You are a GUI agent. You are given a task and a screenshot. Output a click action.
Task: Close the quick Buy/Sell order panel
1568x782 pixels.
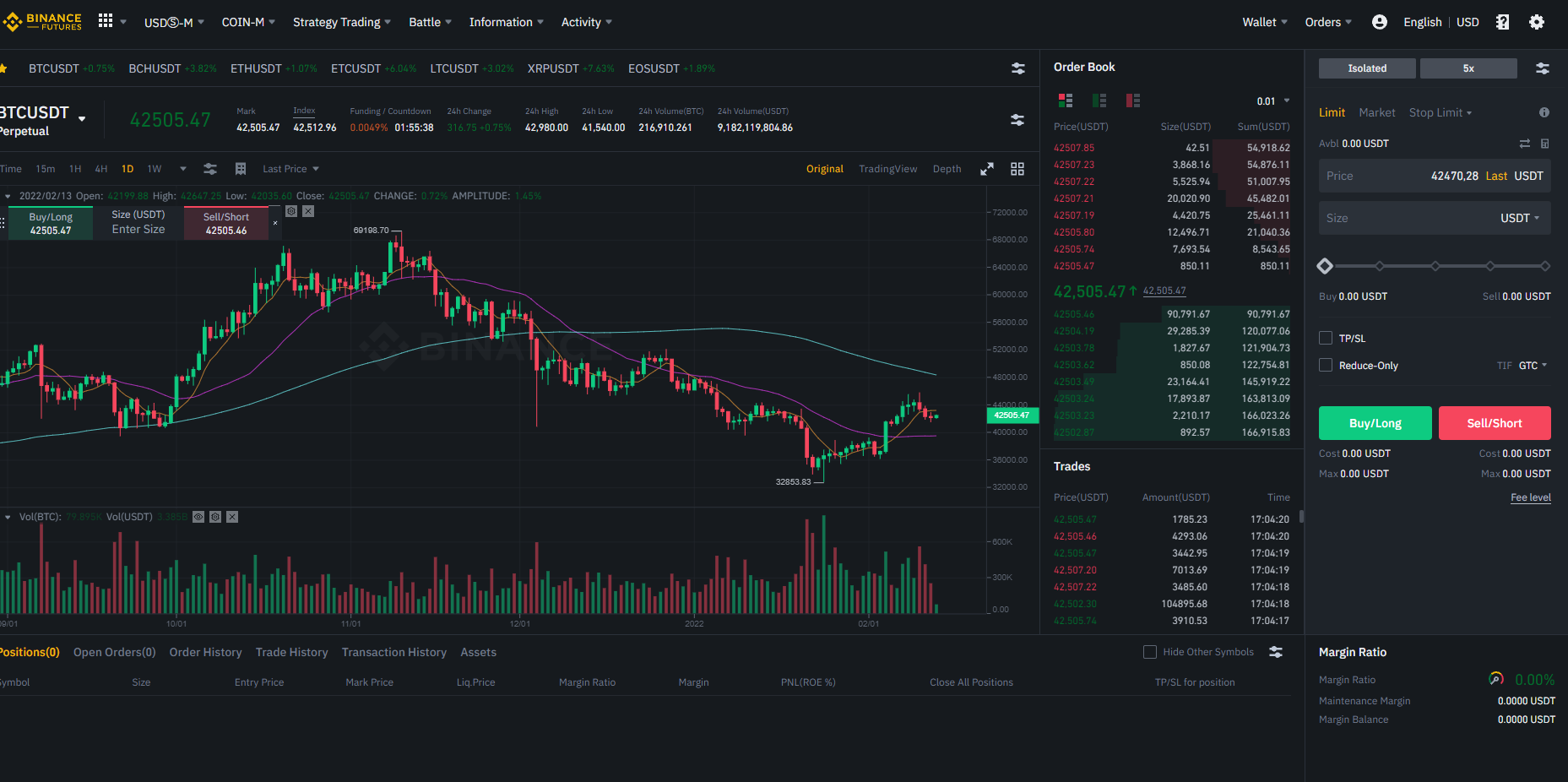(x=275, y=223)
